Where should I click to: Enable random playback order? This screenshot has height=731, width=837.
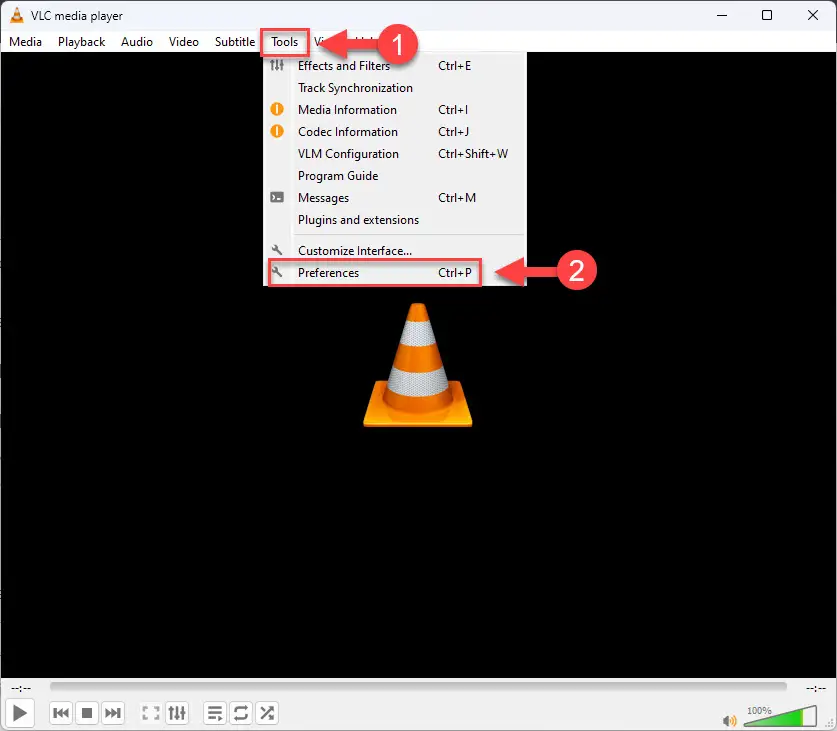266,713
